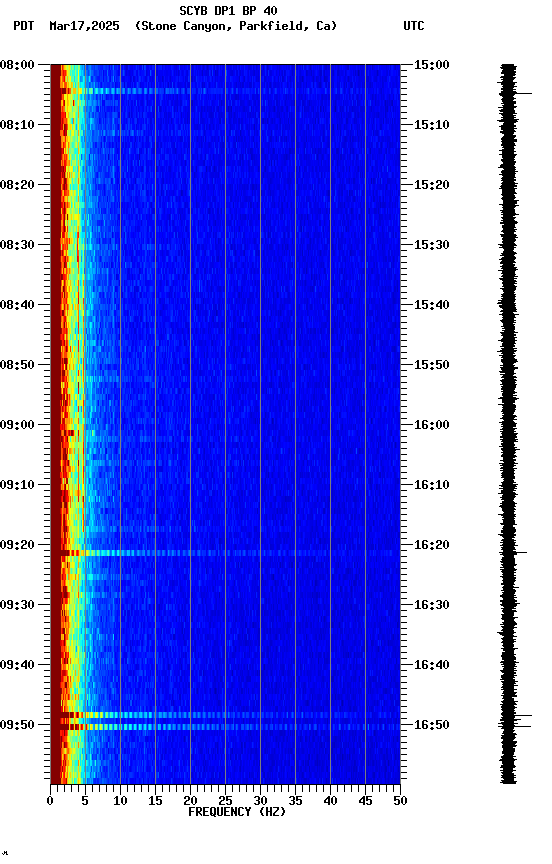Click the PDT time label "08:40"
This screenshot has height=864, width=552.
tap(17, 305)
